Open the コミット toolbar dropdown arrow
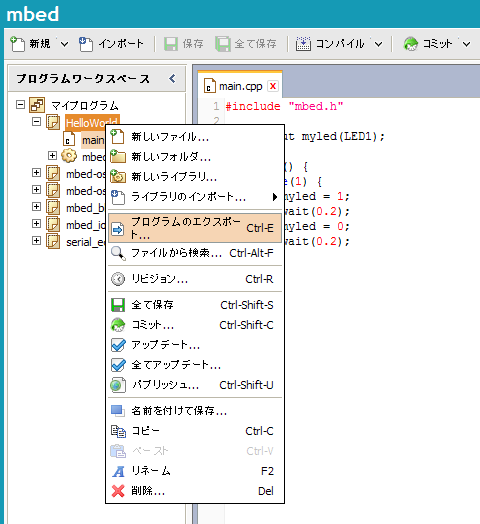Image resolution: width=480 pixels, height=524 pixels. [x=466, y=44]
